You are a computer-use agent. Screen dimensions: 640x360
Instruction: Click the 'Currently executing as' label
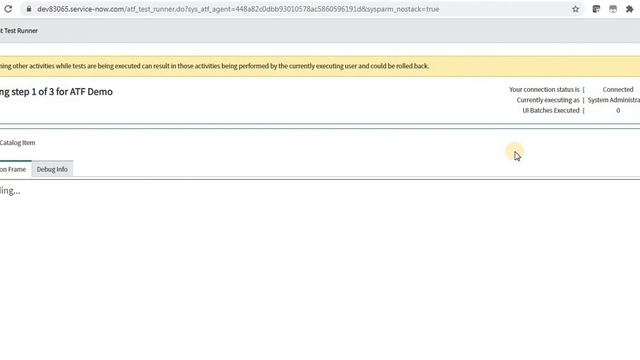(x=548, y=100)
